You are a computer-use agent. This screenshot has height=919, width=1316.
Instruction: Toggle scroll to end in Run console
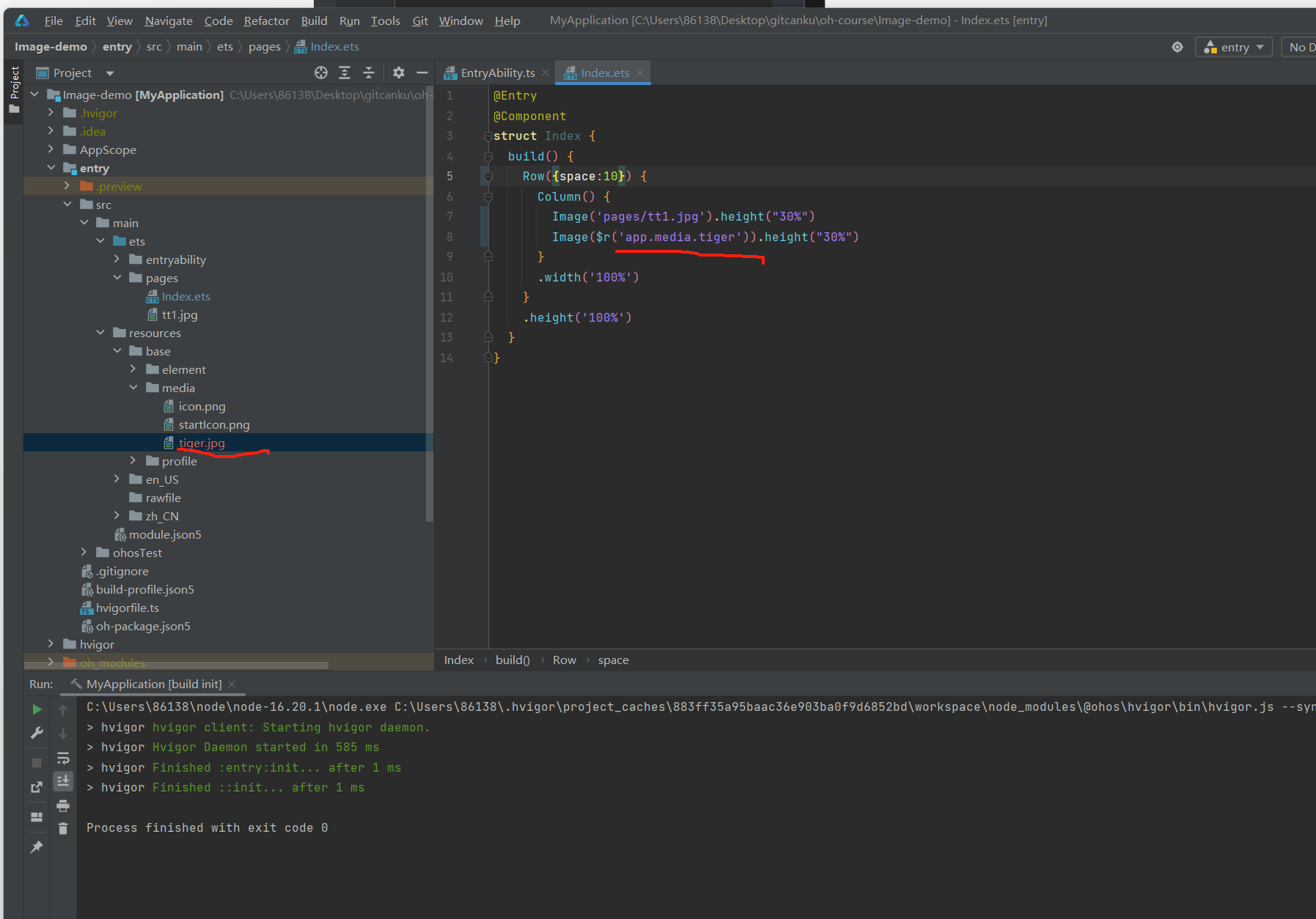[x=63, y=781]
